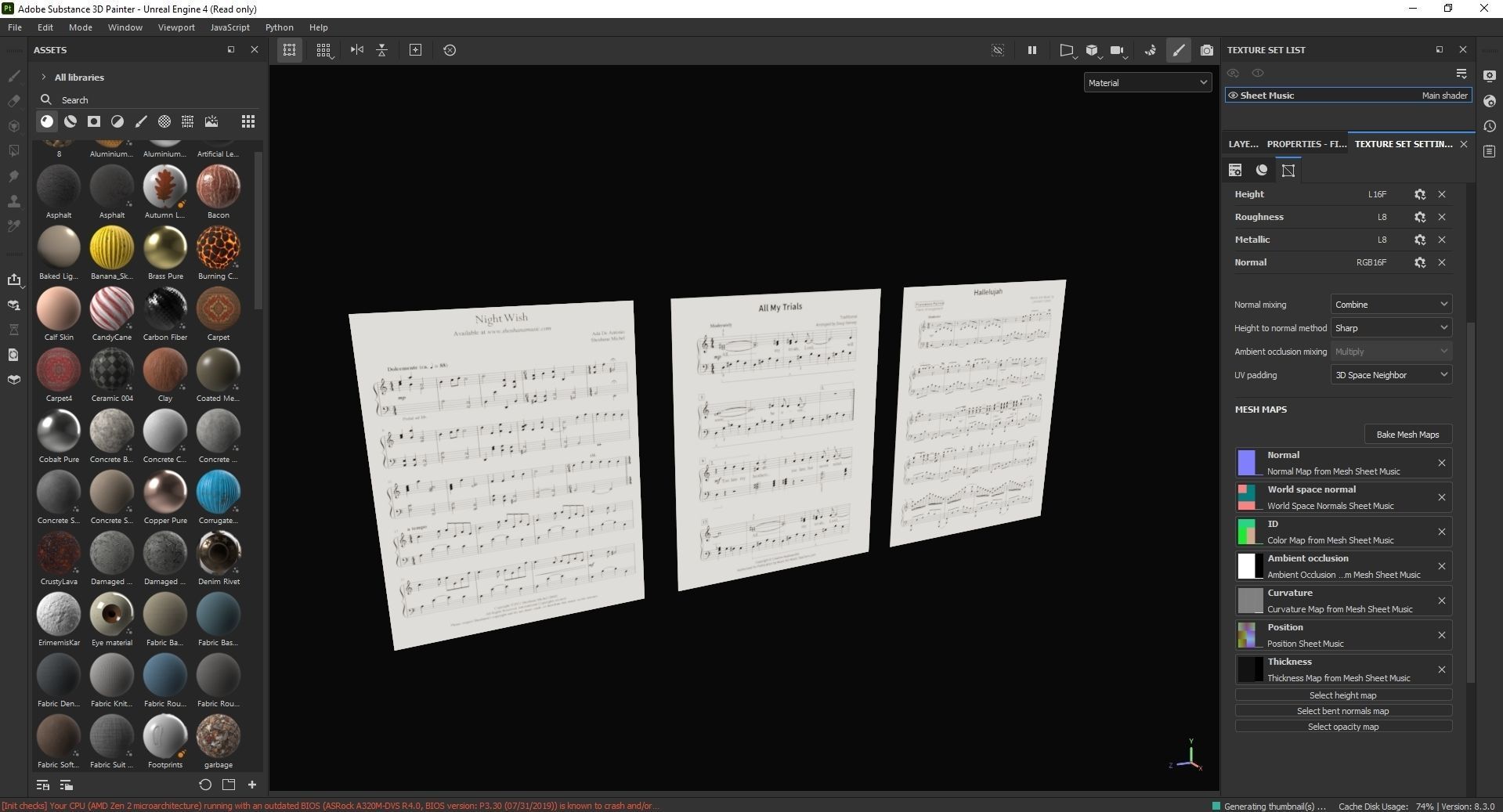
Task: Select the Material picker tool
Action: pyautogui.click(x=13, y=226)
